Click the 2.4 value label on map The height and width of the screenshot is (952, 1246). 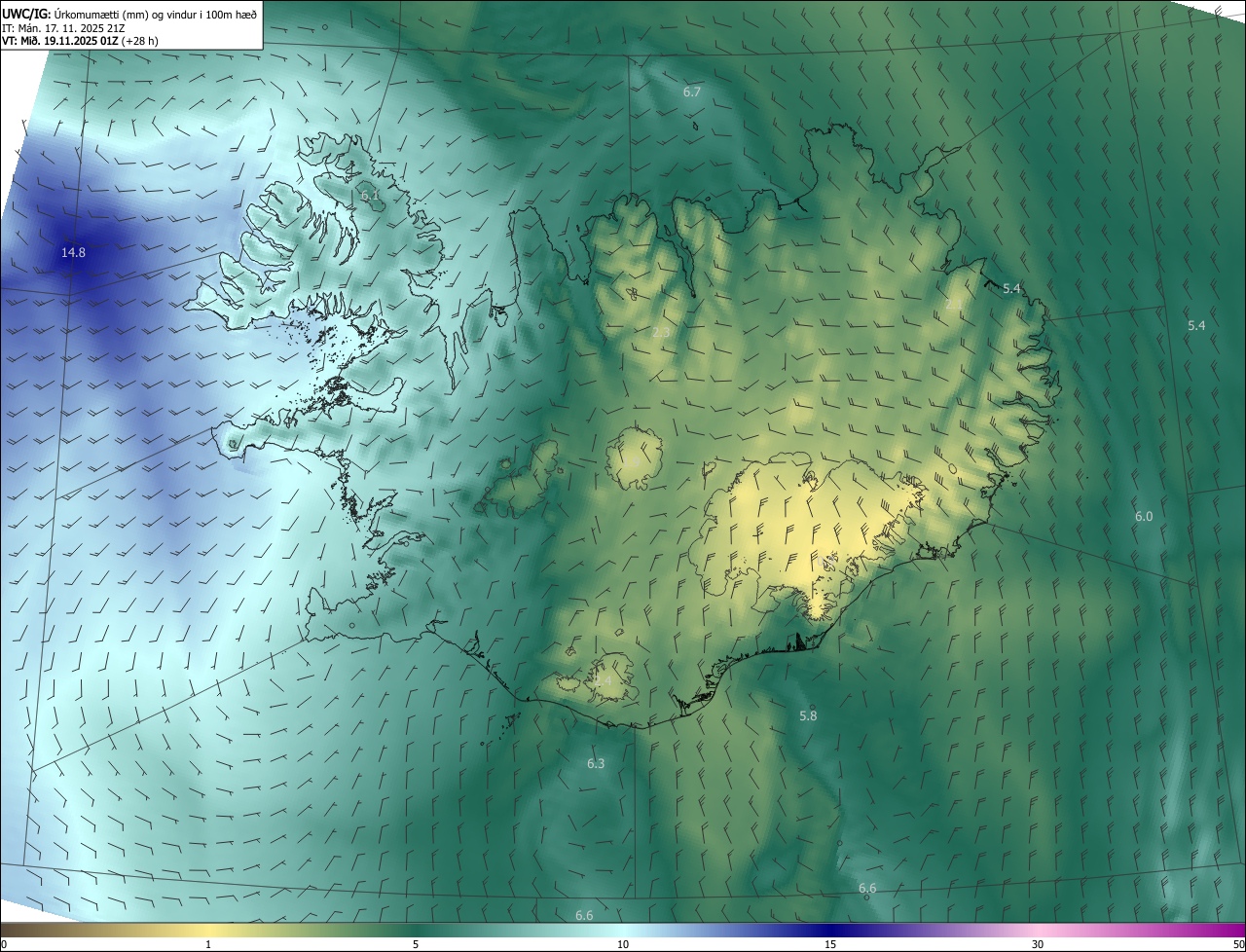coord(603,681)
